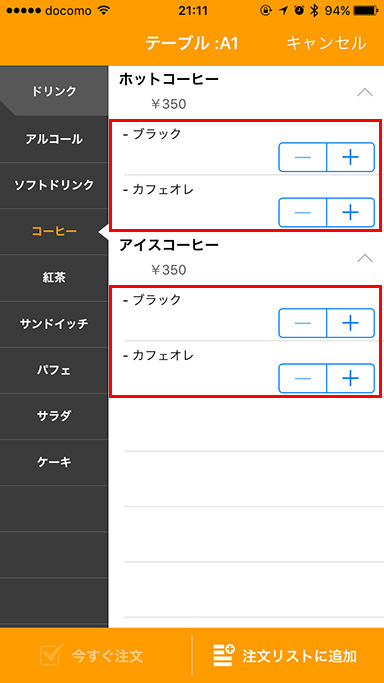Image resolution: width=384 pixels, height=683 pixels.
Task: Remove one iced coffee ブラック
Action: [303, 323]
